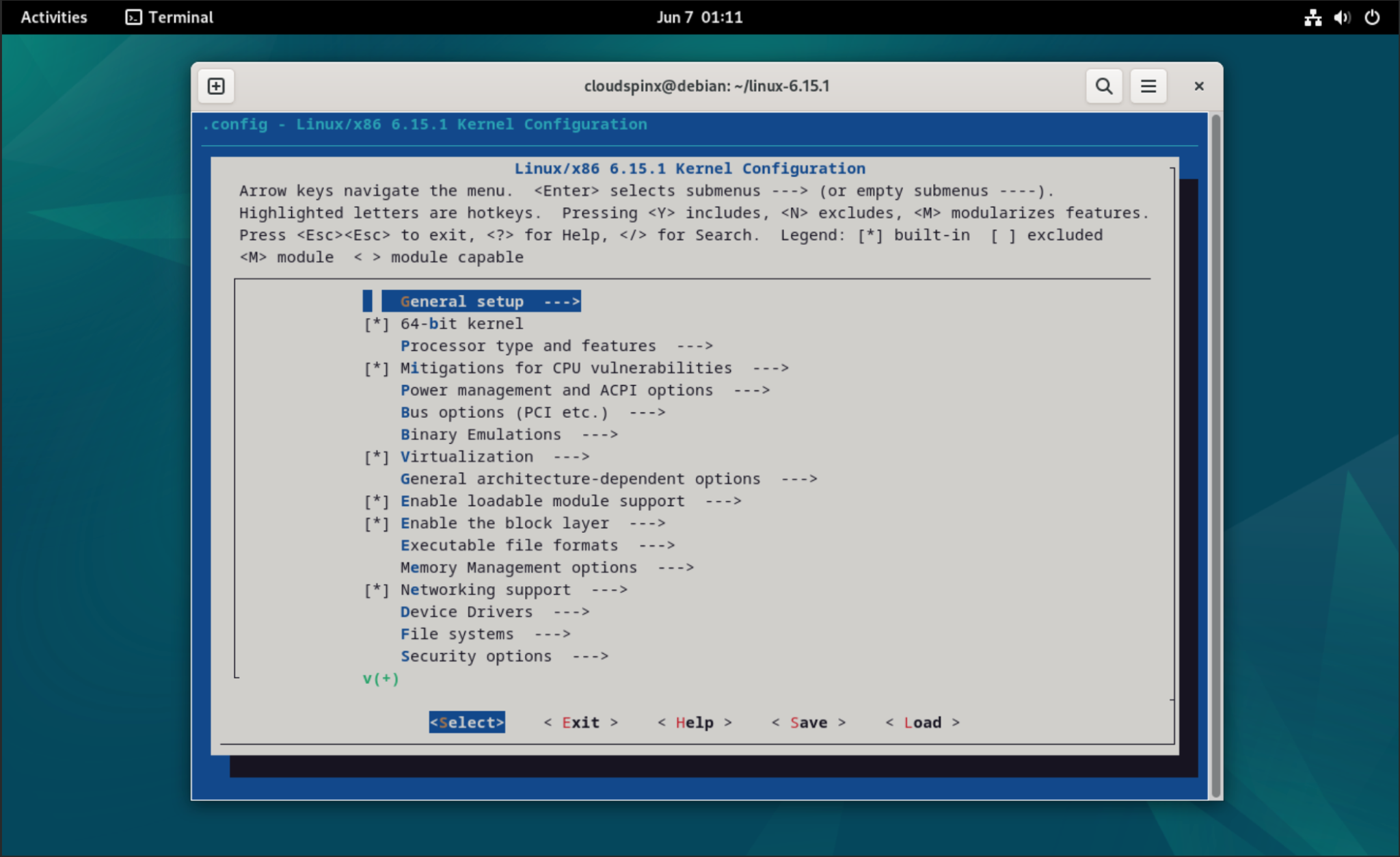Open the power menu icon
The height and width of the screenshot is (857, 1400).
tap(1371, 17)
